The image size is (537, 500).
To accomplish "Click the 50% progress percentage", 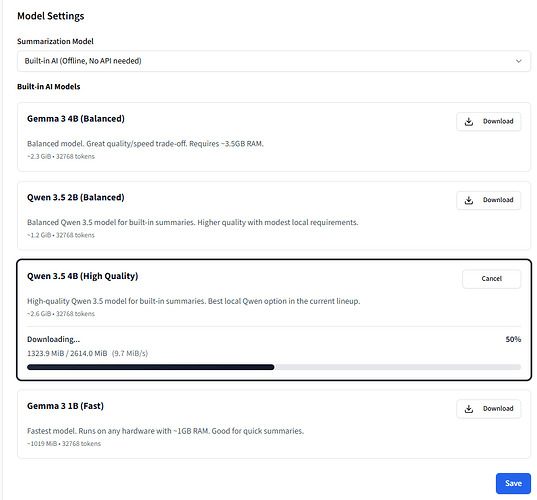I will pos(513,339).
